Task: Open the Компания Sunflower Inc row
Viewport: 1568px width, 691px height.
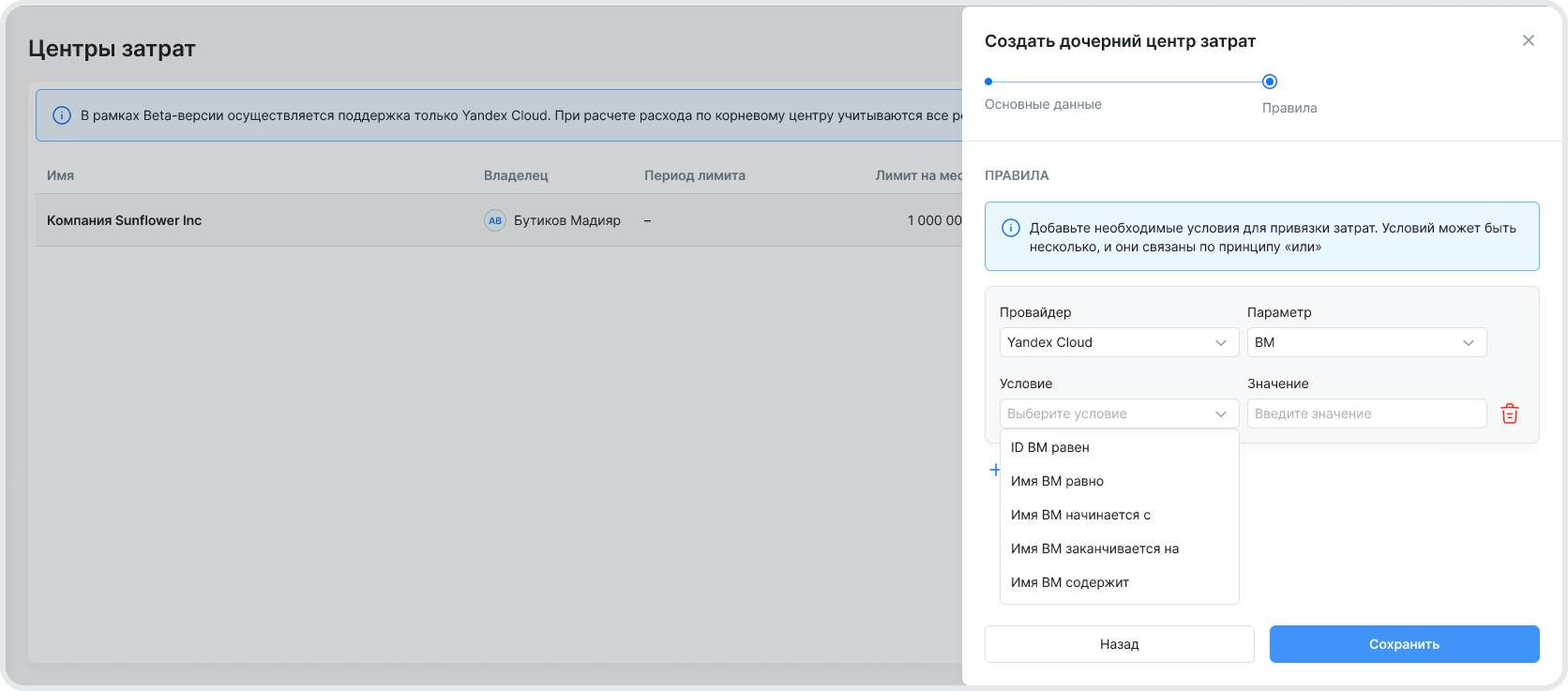Action: click(125, 220)
